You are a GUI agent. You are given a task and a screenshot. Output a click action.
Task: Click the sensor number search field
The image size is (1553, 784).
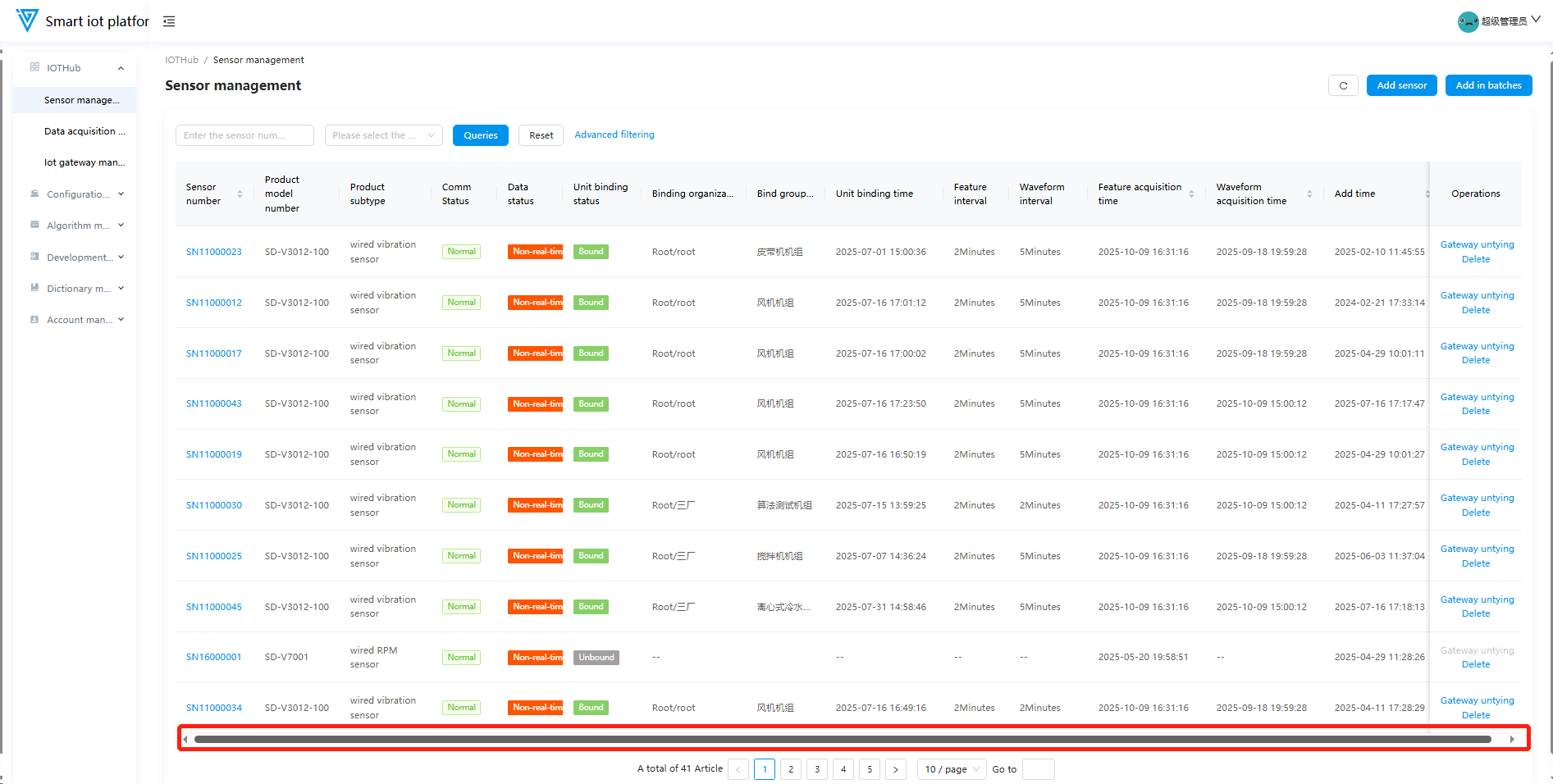pos(244,135)
